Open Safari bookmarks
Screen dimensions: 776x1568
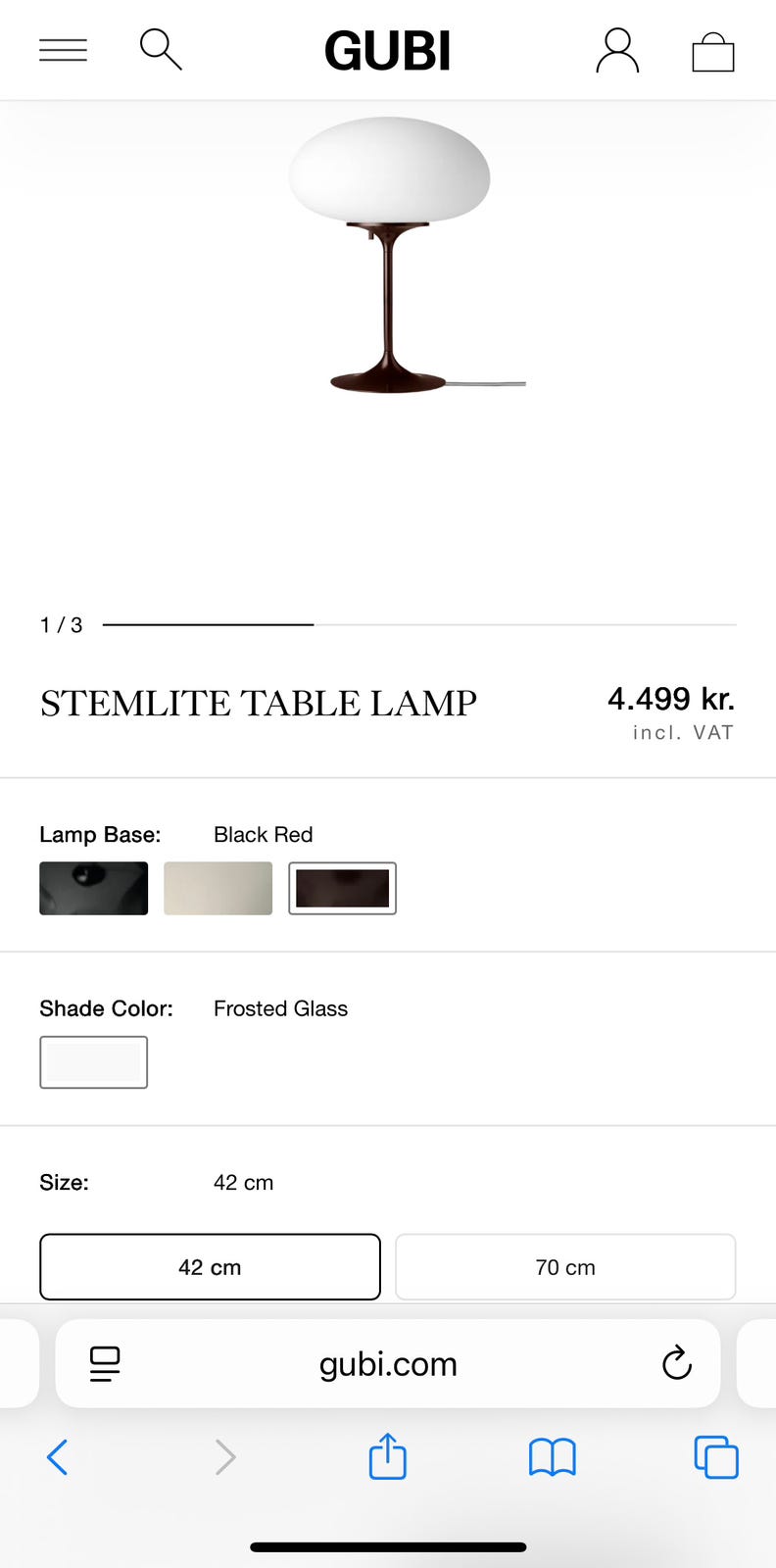coord(553,1457)
